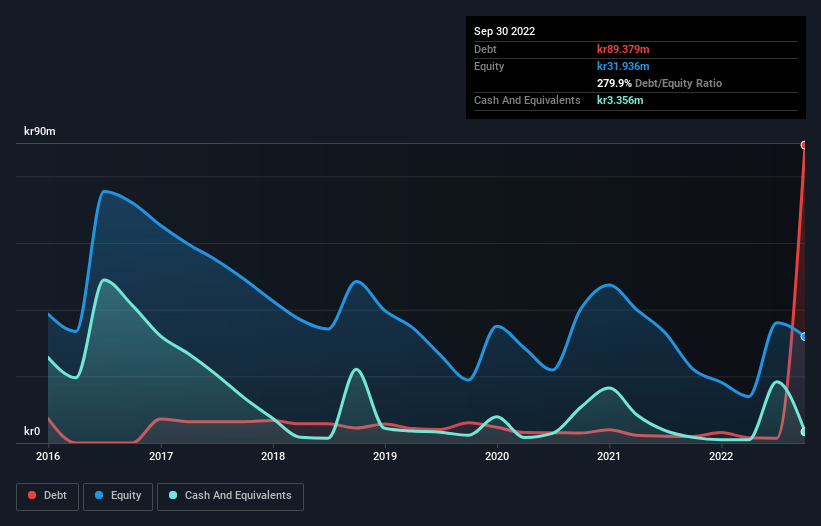Click the kr0 y-axis label
821x526 pixels.
point(32,431)
